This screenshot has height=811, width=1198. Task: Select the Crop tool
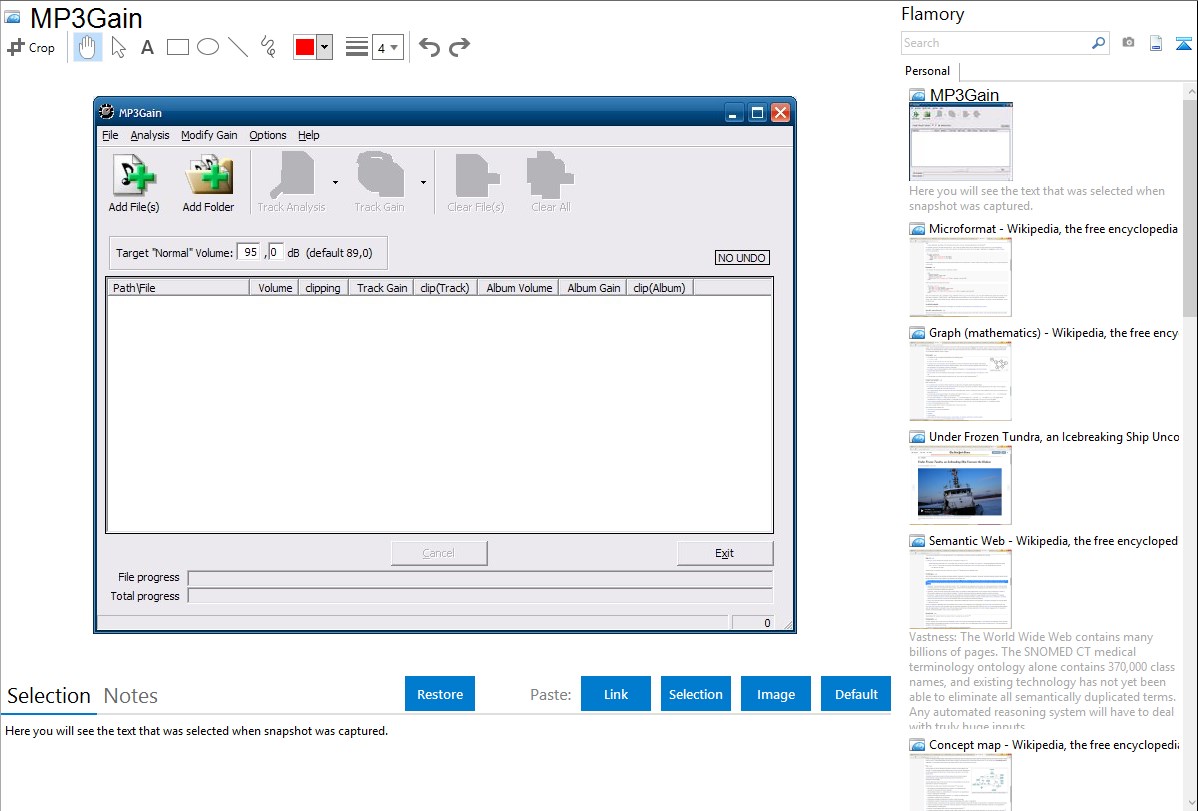[31, 47]
